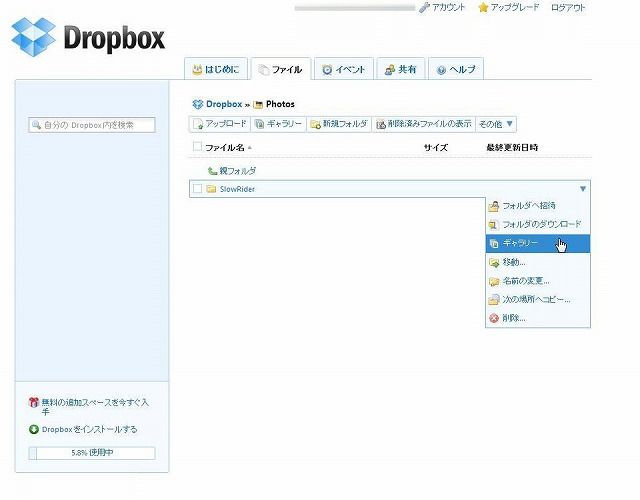Viewport: 640px width, 500px height.
Task: Click the 新規フォルダ folder icon
Action: coord(315,124)
